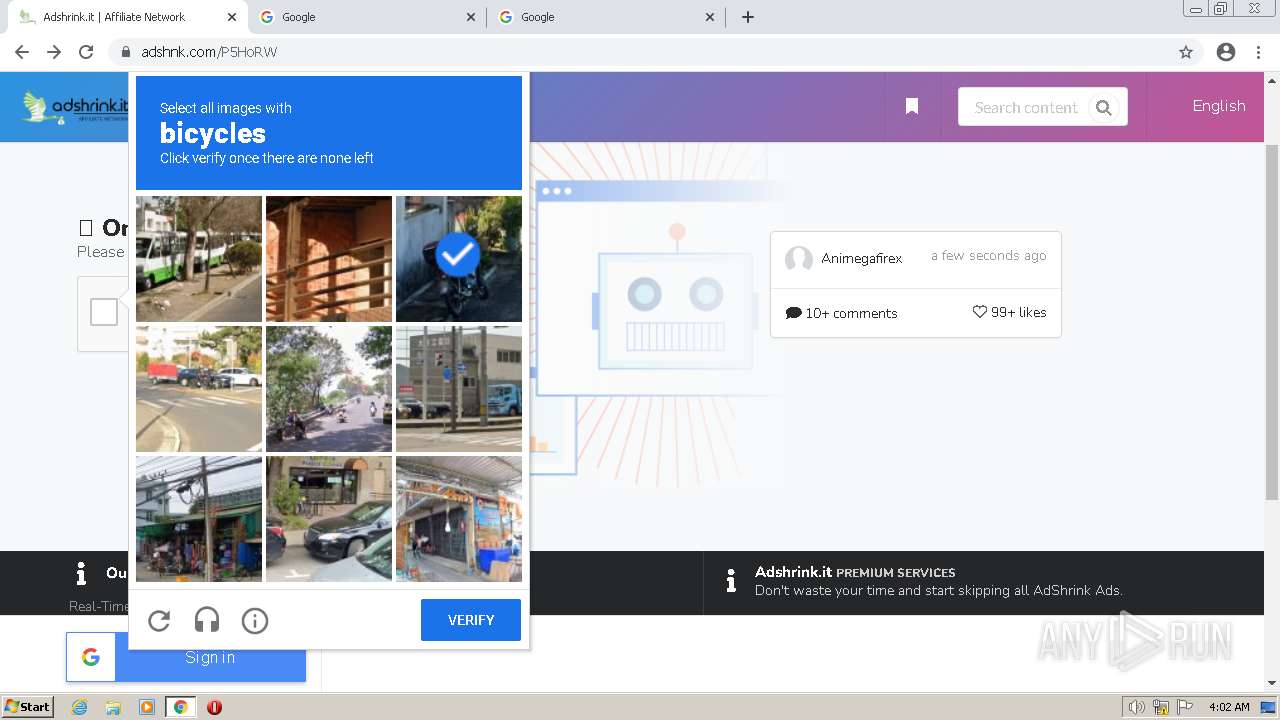Open the Windows Start menu
Screen dimensions: 1280x720
(28, 707)
